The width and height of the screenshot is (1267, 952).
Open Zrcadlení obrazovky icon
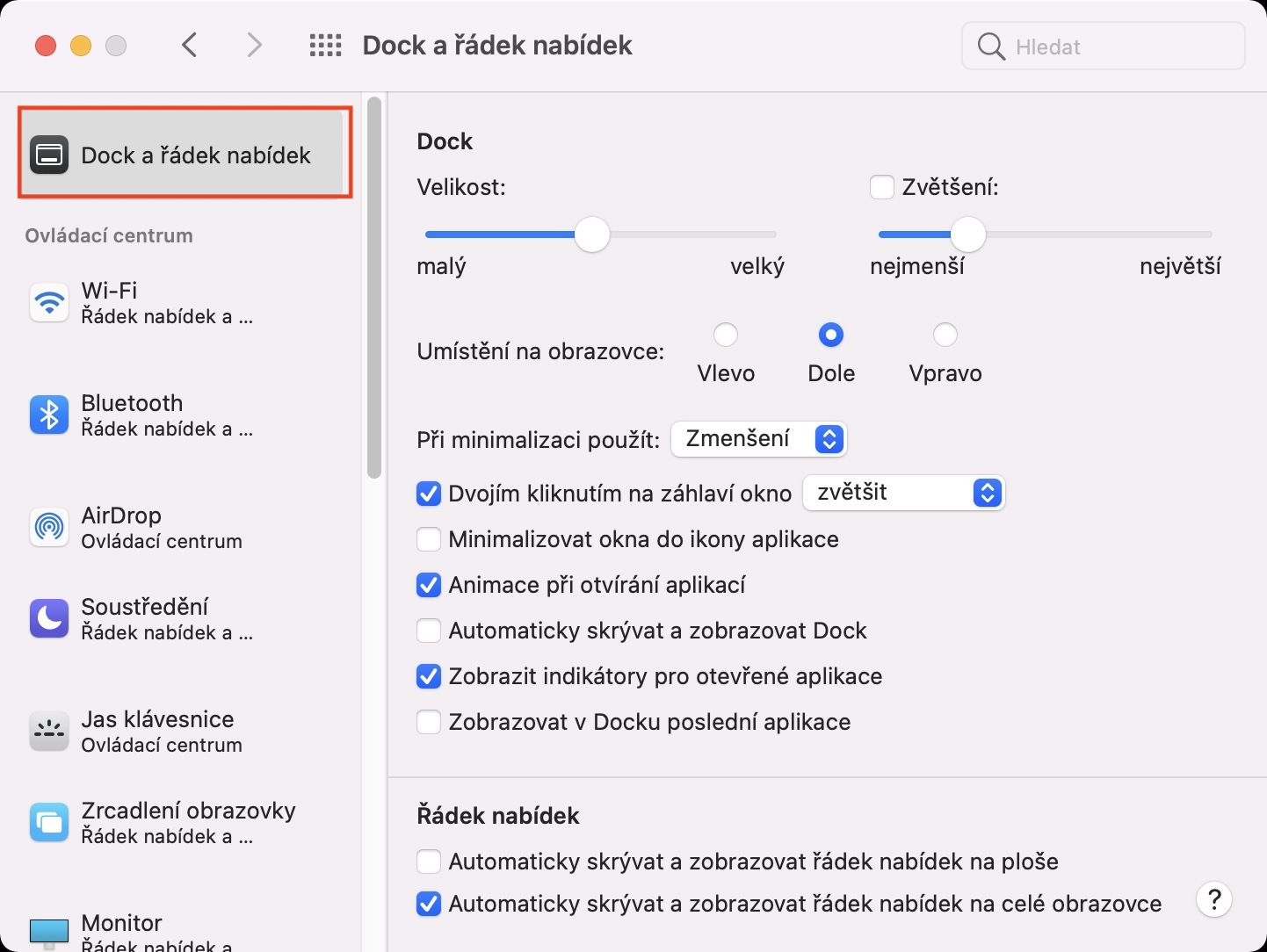[49, 822]
